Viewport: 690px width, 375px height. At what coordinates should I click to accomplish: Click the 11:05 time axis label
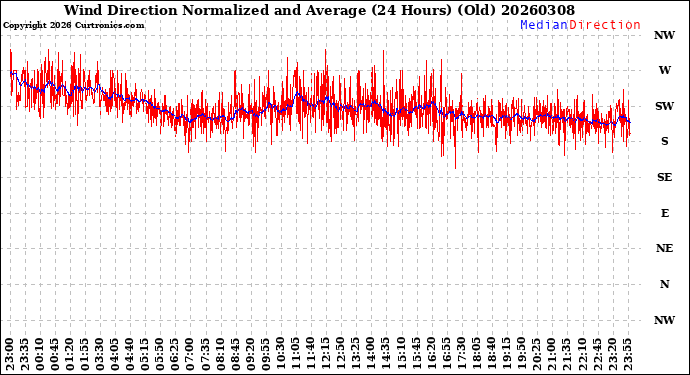pos(296,355)
